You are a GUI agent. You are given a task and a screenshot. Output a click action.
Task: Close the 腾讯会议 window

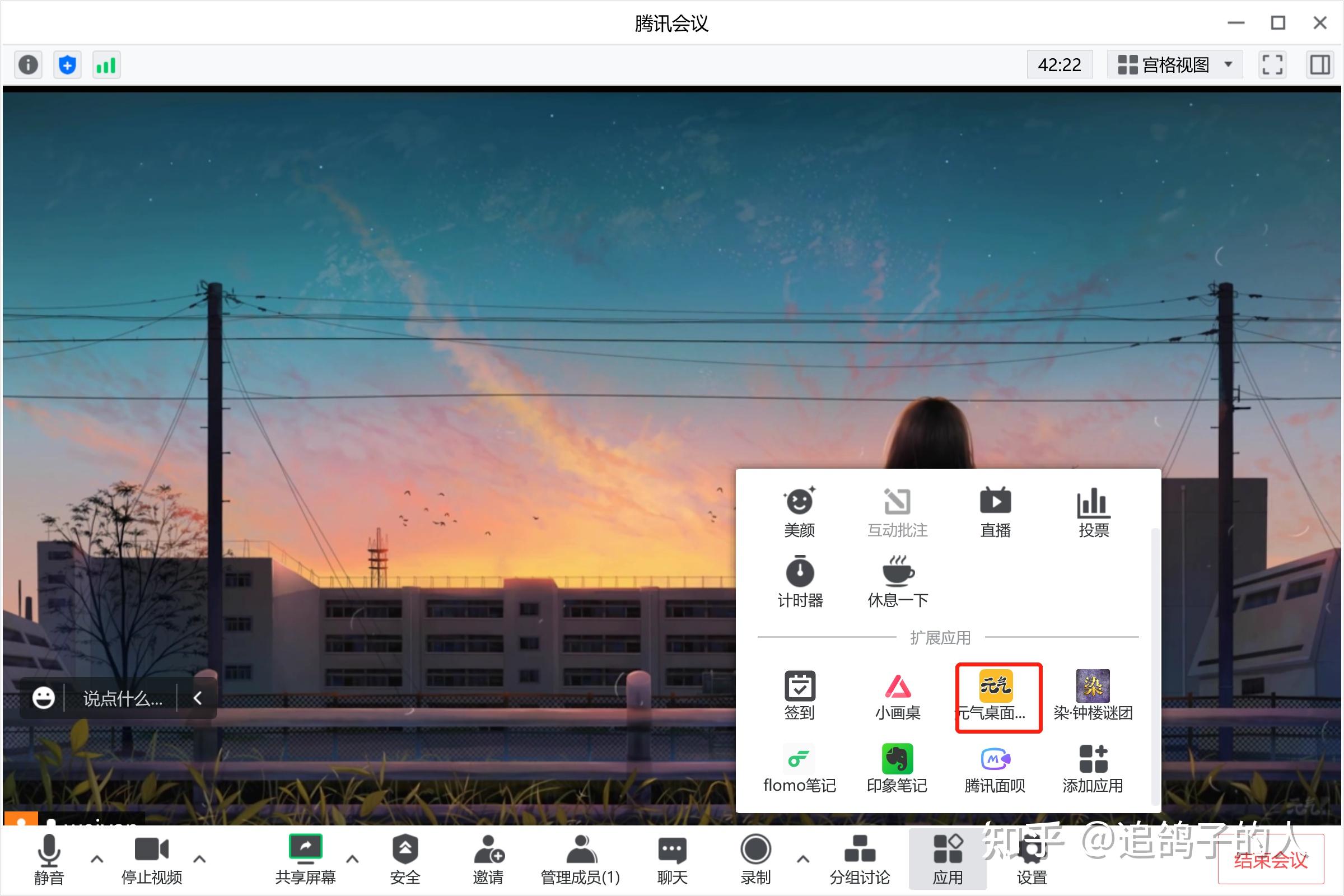pos(1320,23)
